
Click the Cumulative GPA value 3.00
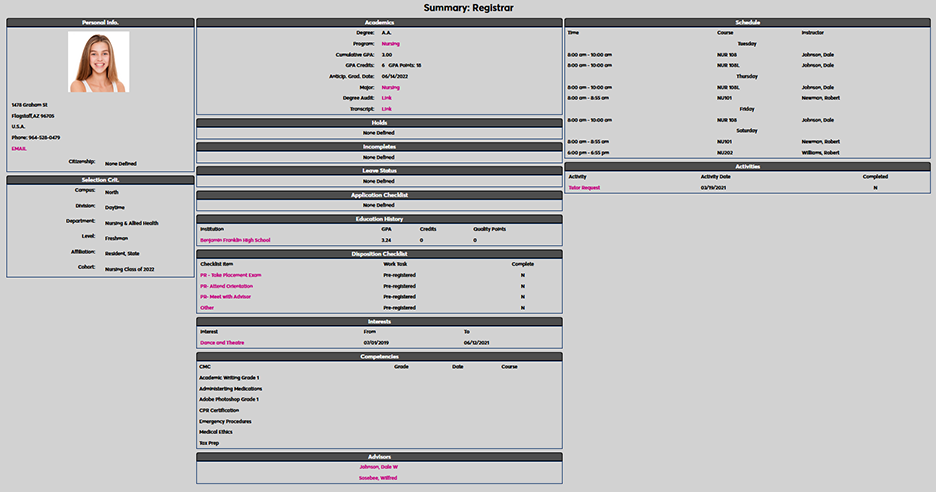[387, 54]
